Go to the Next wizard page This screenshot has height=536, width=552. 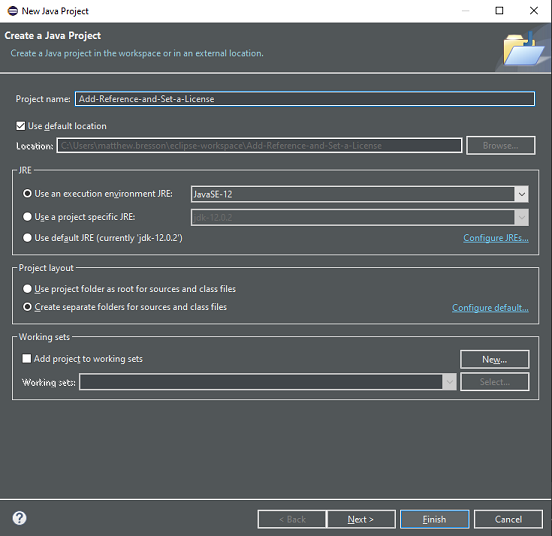point(362,519)
